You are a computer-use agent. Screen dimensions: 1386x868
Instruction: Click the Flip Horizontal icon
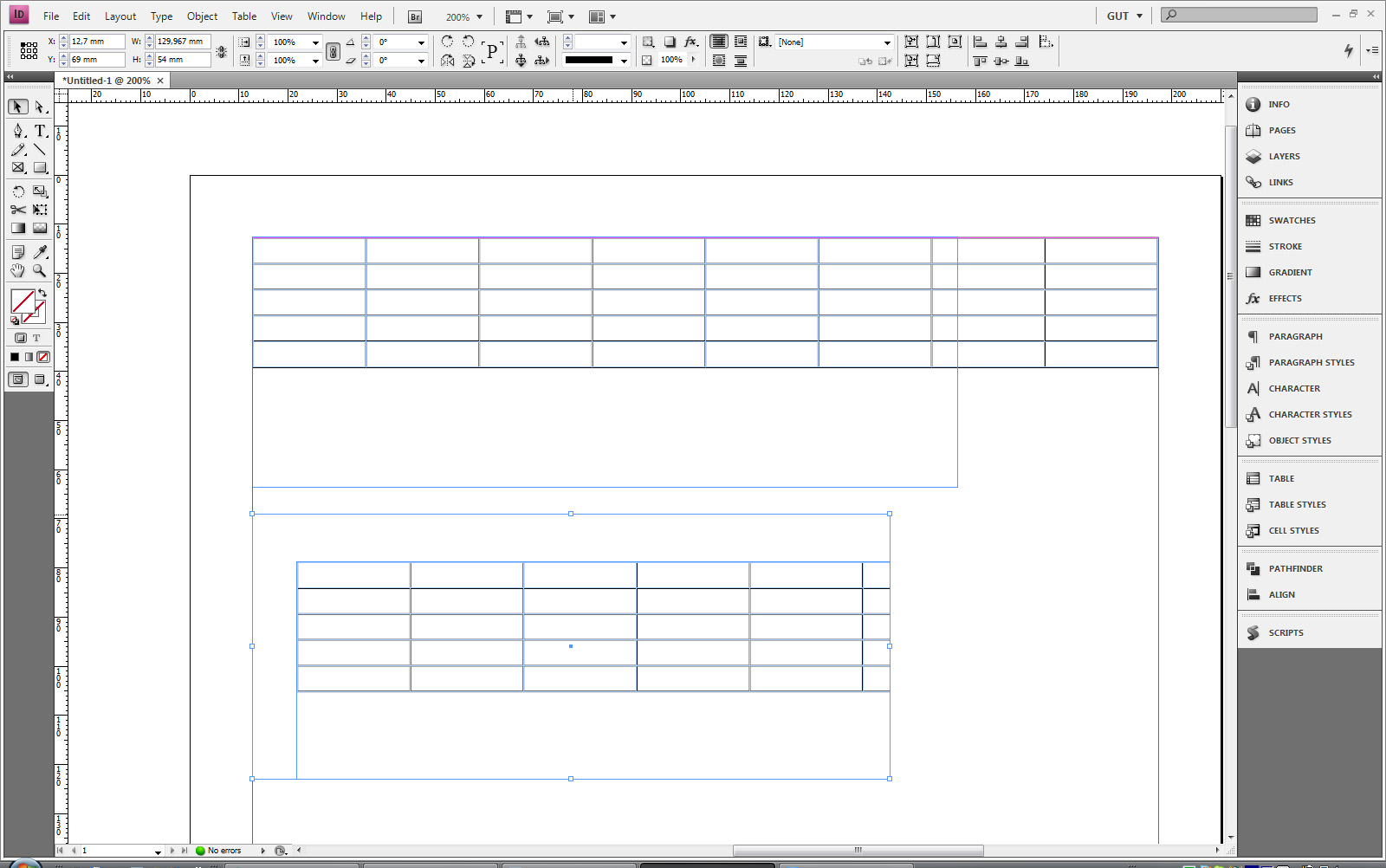pos(447,61)
